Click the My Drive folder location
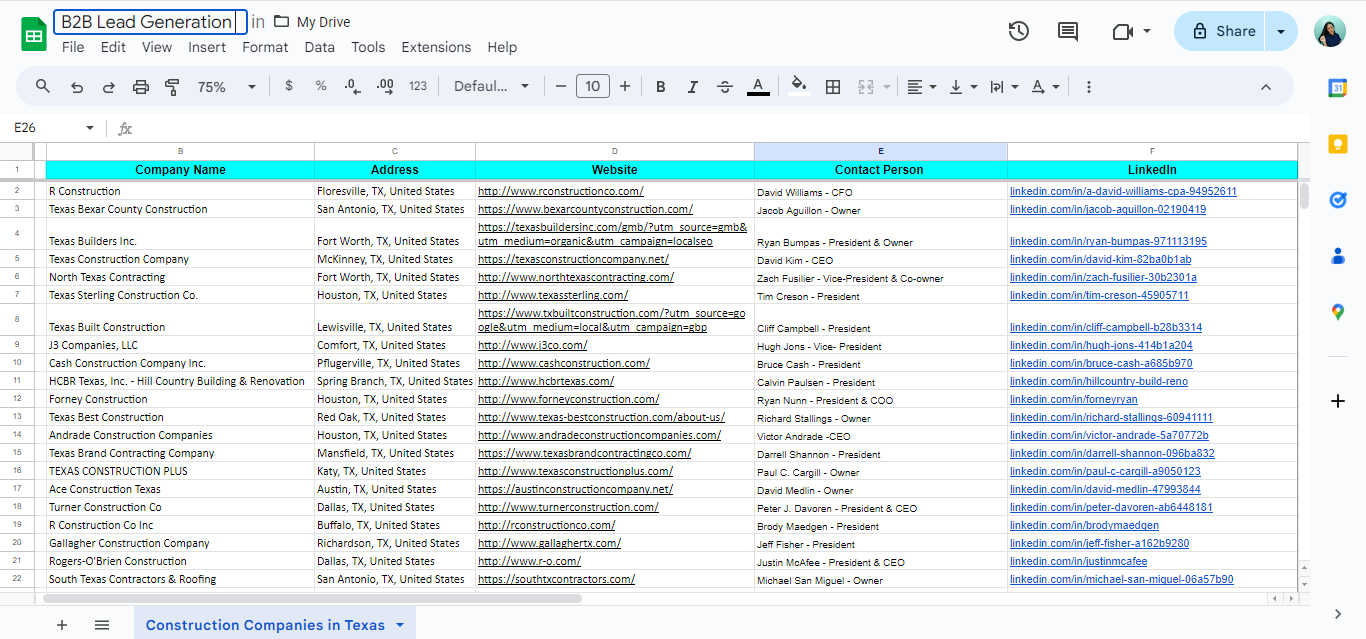This screenshot has height=639, width=1366. pos(312,22)
